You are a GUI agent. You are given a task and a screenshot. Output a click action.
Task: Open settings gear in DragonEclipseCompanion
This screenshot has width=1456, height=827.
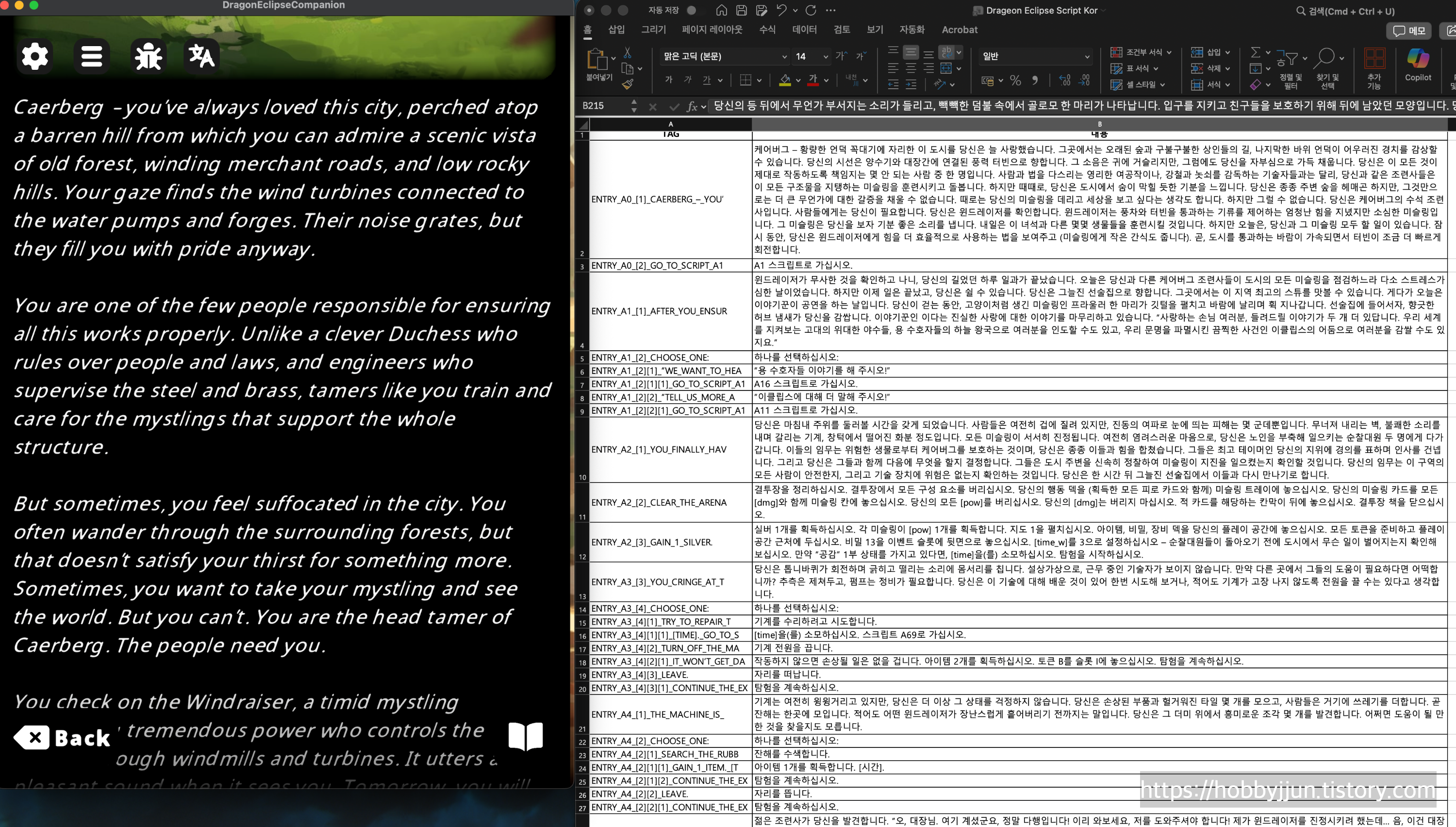[x=35, y=56]
